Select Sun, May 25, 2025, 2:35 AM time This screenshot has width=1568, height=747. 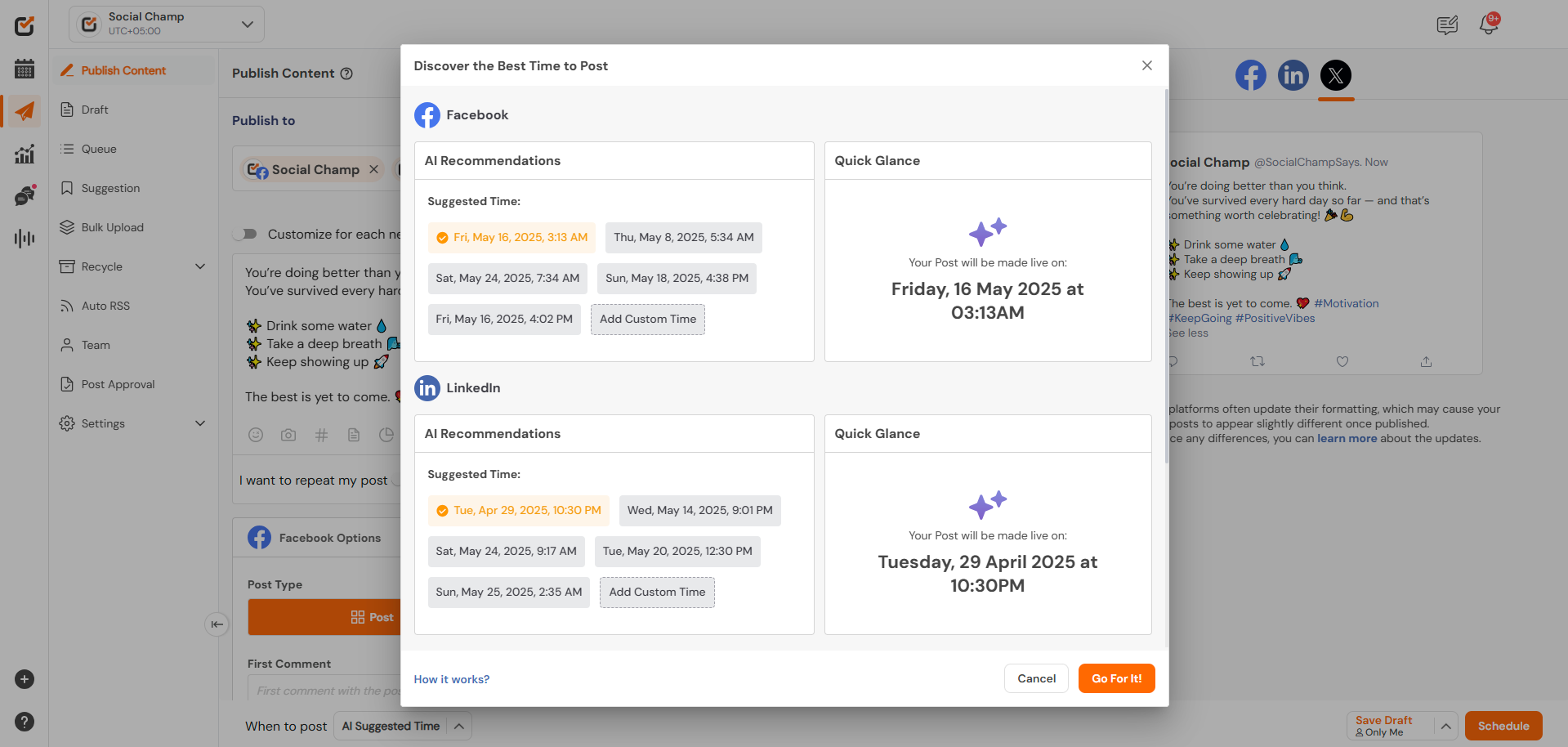[x=509, y=593]
